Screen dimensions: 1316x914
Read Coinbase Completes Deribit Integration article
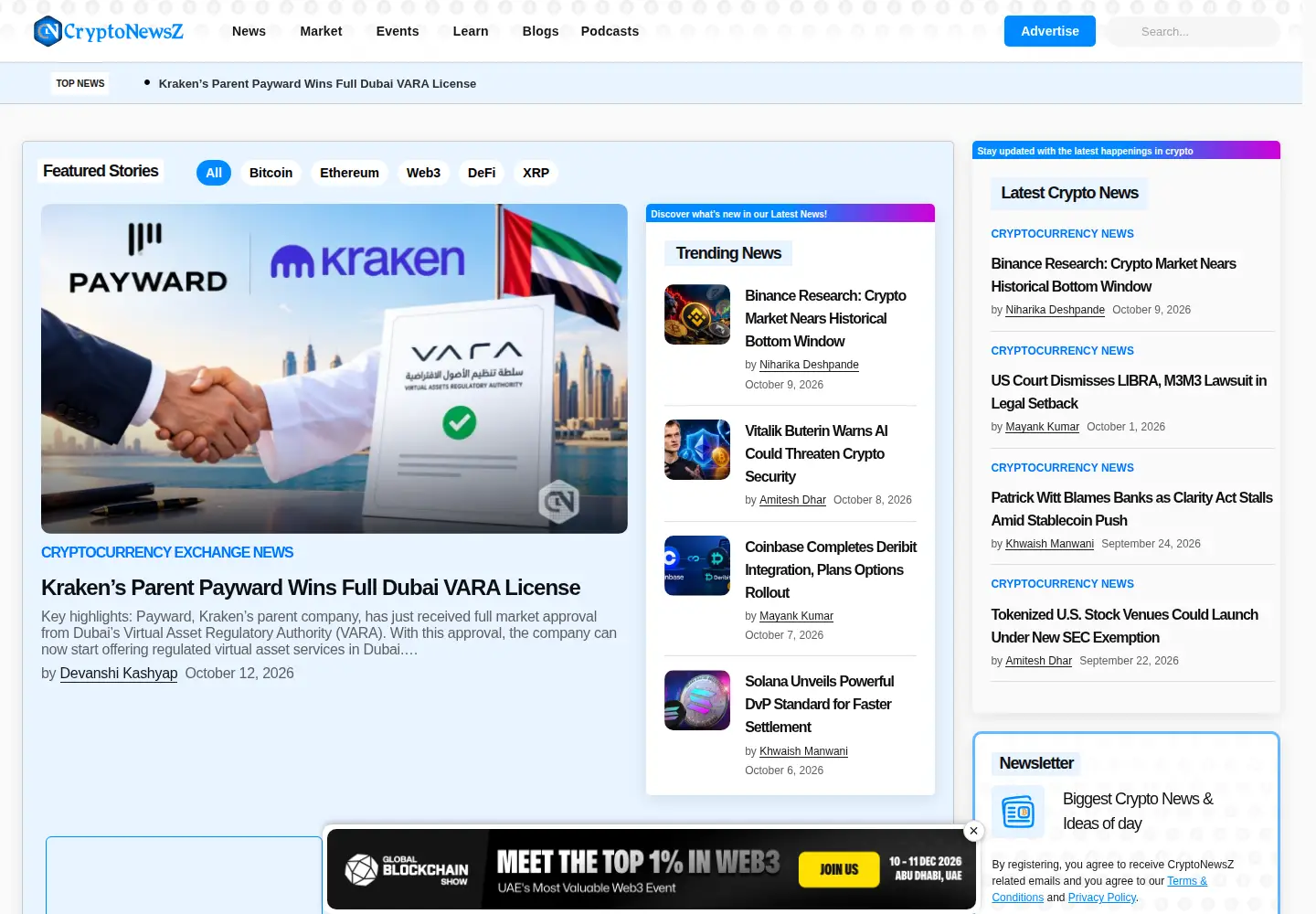coord(831,569)
